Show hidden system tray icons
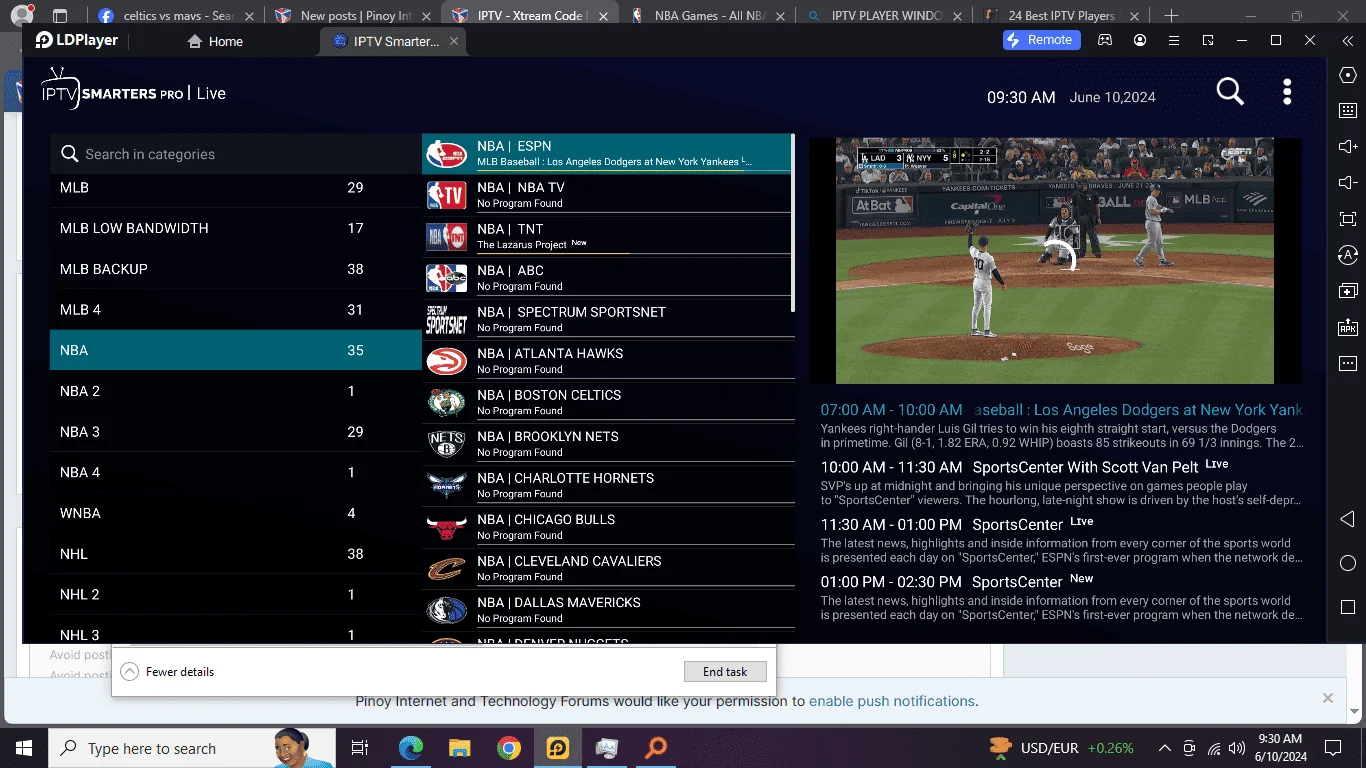Screen dimensions: 1366x768 1164,748
